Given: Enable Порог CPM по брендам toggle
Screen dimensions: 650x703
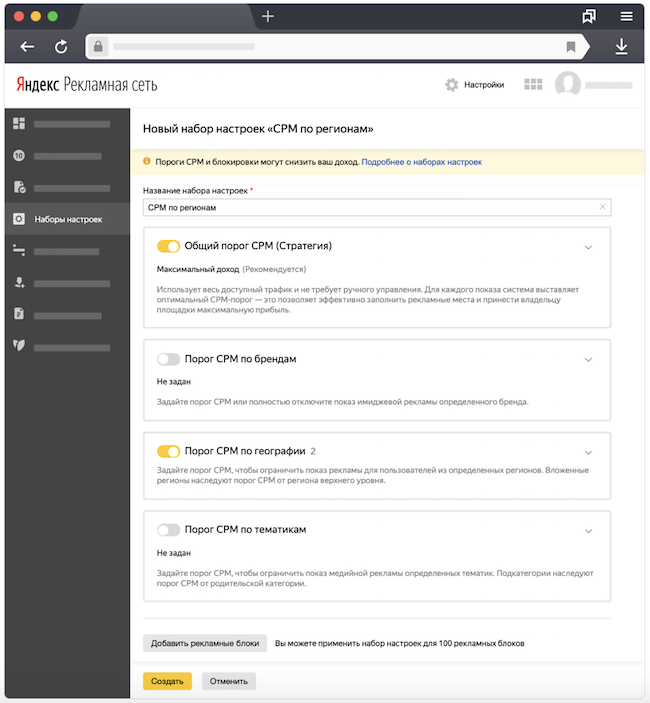Looking at the screenshot, I should tap(168, 359).
